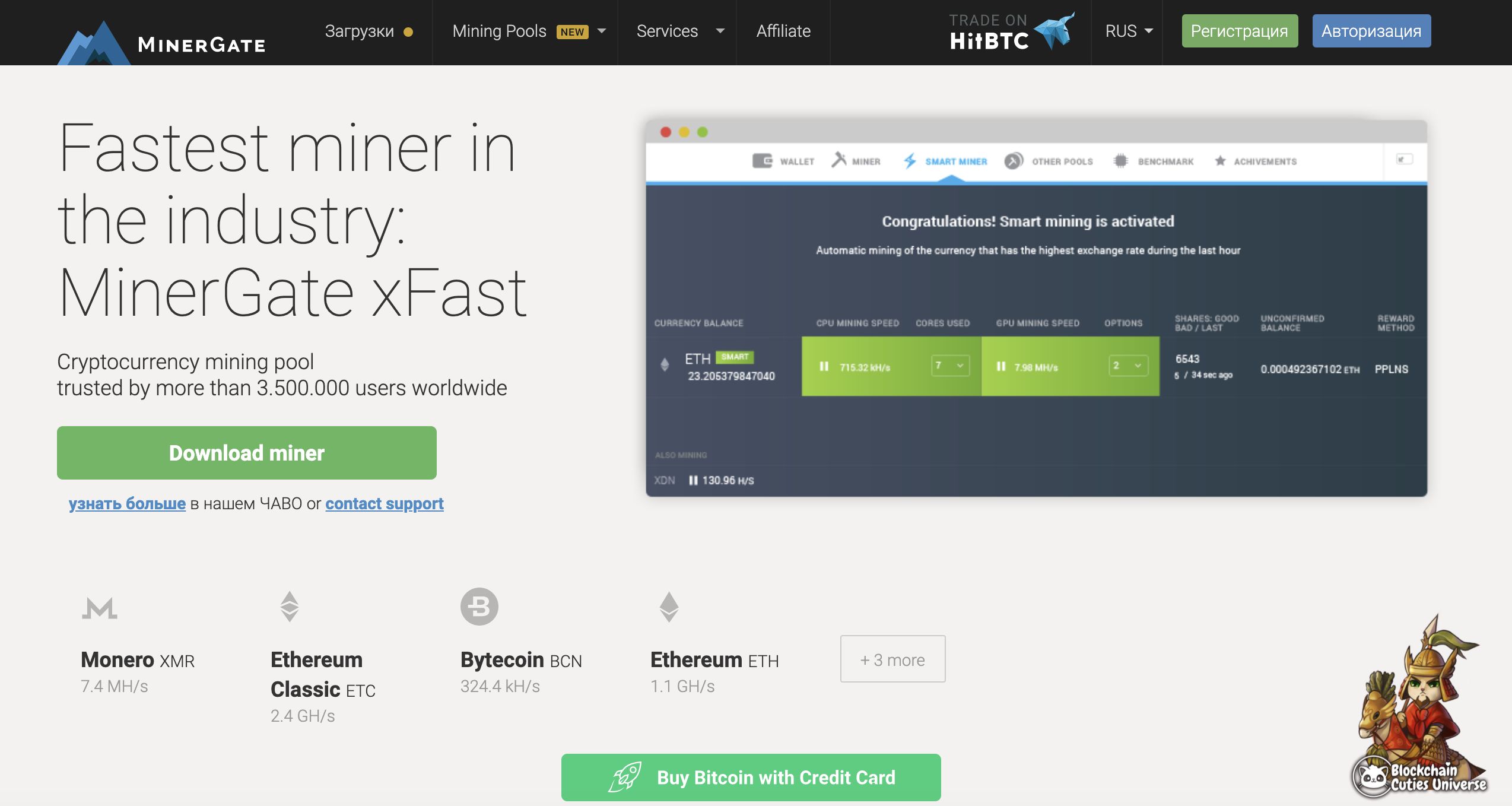Click the Monero M icon
The height and width of the screenshot is (806, 1512).
(99, 608)
